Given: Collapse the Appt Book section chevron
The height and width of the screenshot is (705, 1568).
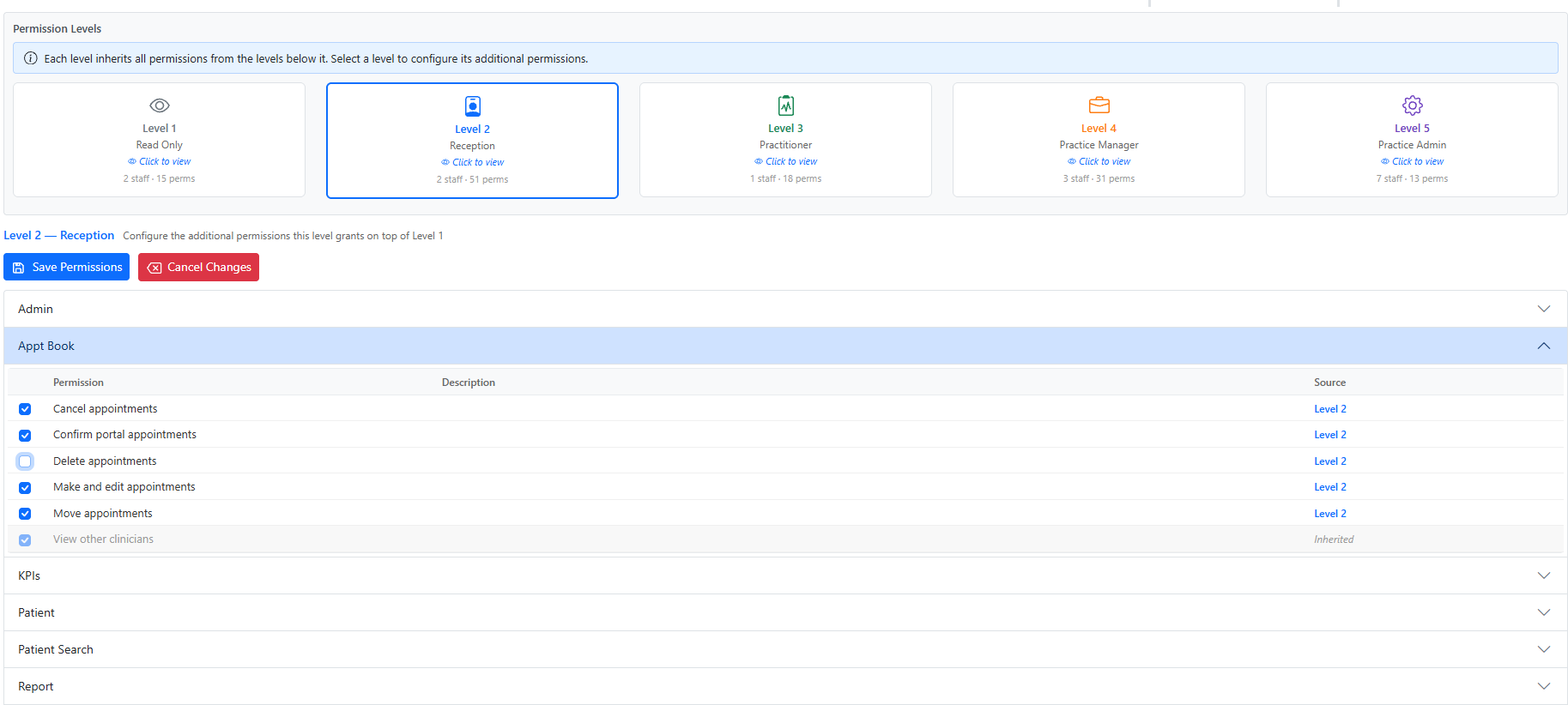Looking at the screenshot, I should pyautogui.click(x=1544, y=346).
